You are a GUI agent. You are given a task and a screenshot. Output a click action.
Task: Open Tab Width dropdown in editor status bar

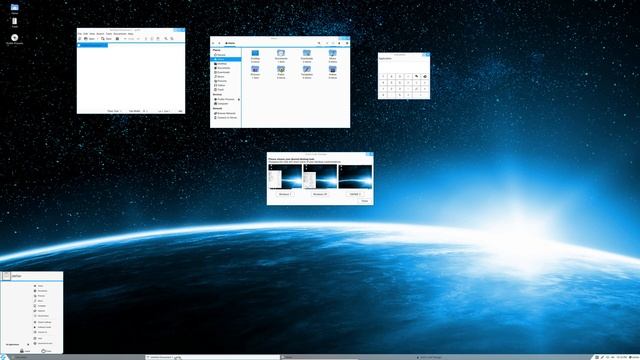coord(138,111)
